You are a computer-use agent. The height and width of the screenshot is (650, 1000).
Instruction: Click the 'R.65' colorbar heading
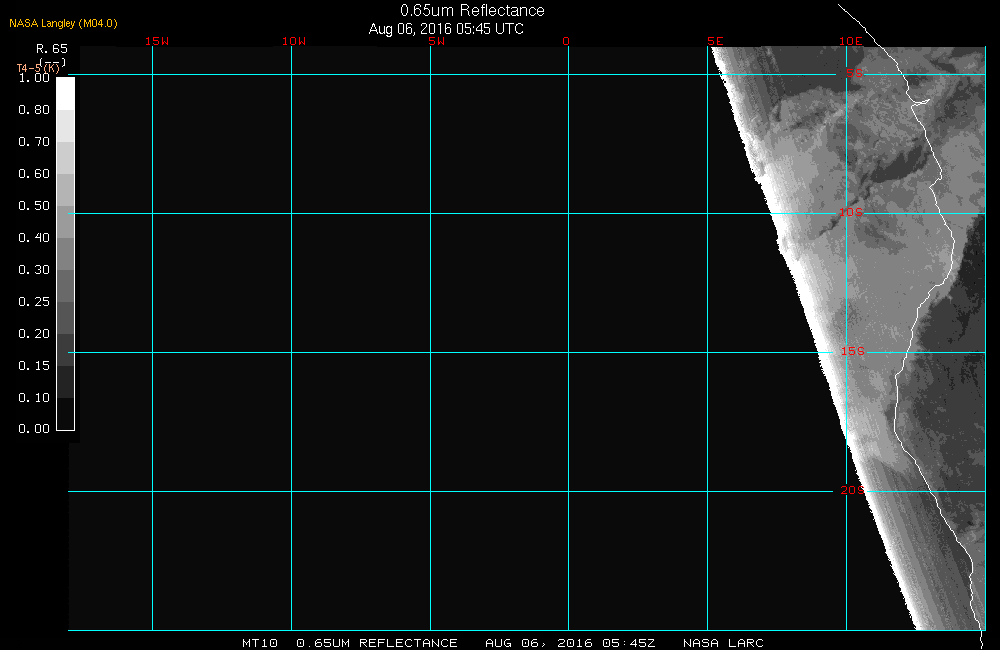click(x=52, y=49)
